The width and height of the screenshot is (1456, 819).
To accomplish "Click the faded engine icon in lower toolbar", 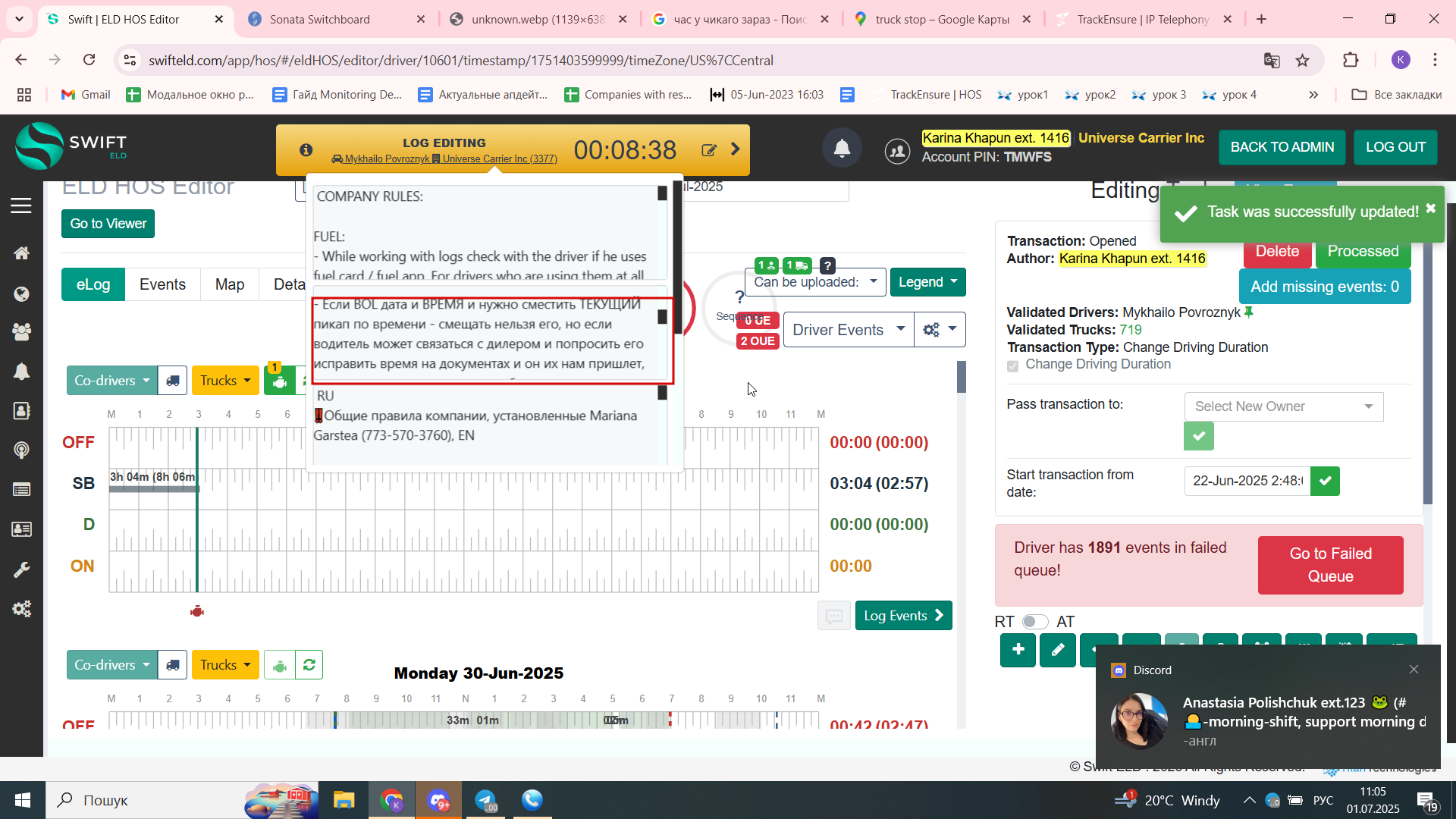I will coord(279,665).
